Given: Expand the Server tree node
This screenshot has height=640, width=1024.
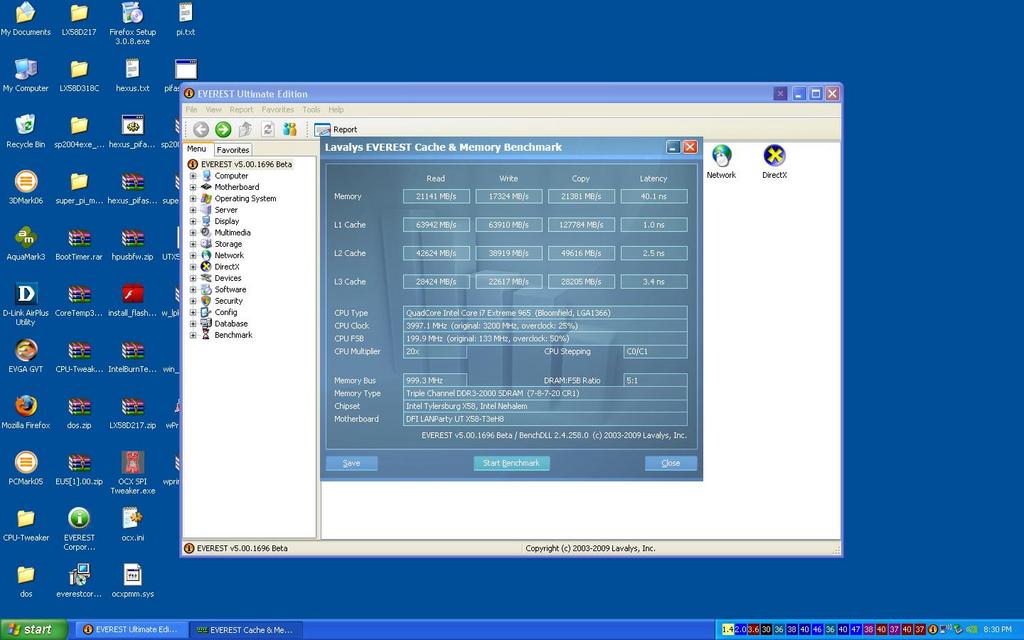Looking at the screenshot, I should (x=193, y=210).
